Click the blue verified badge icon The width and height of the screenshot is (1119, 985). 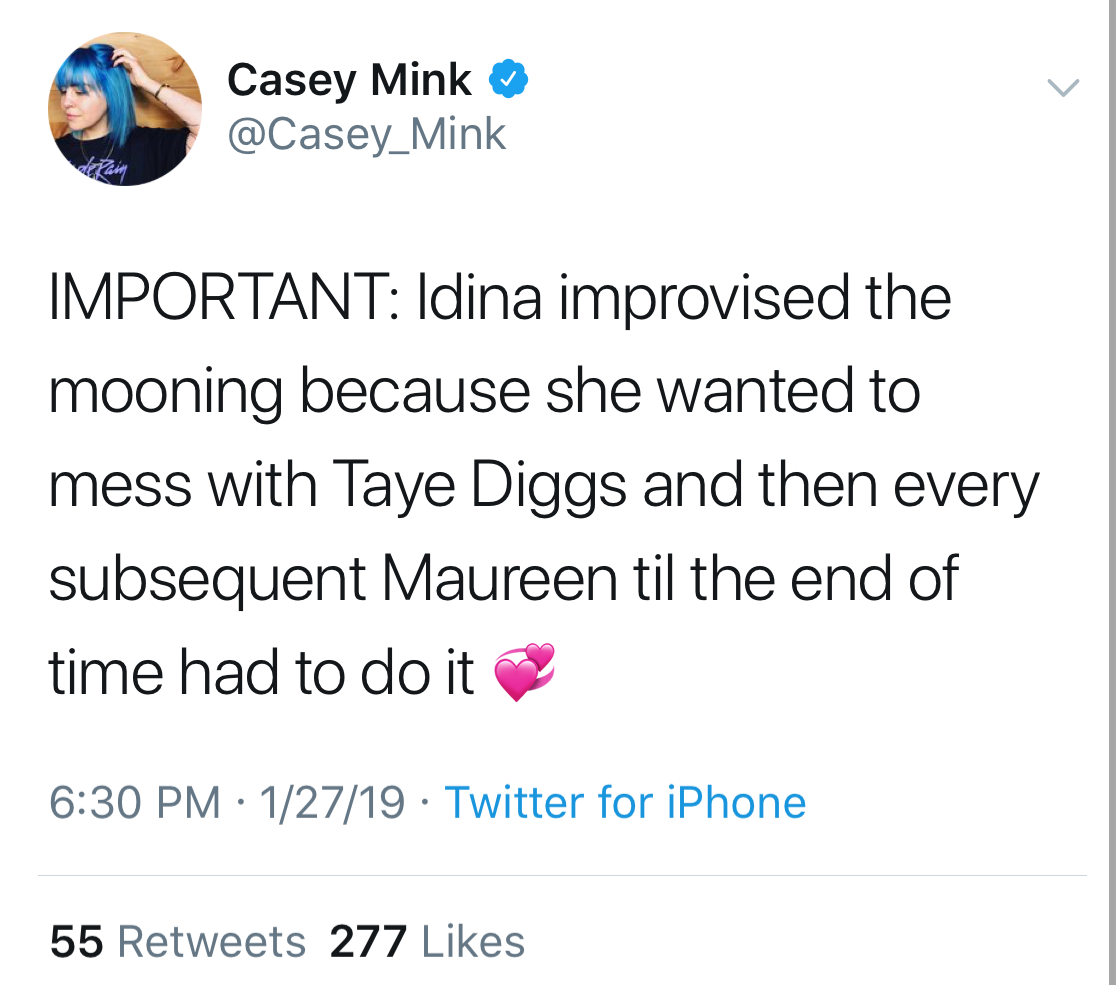508,79
